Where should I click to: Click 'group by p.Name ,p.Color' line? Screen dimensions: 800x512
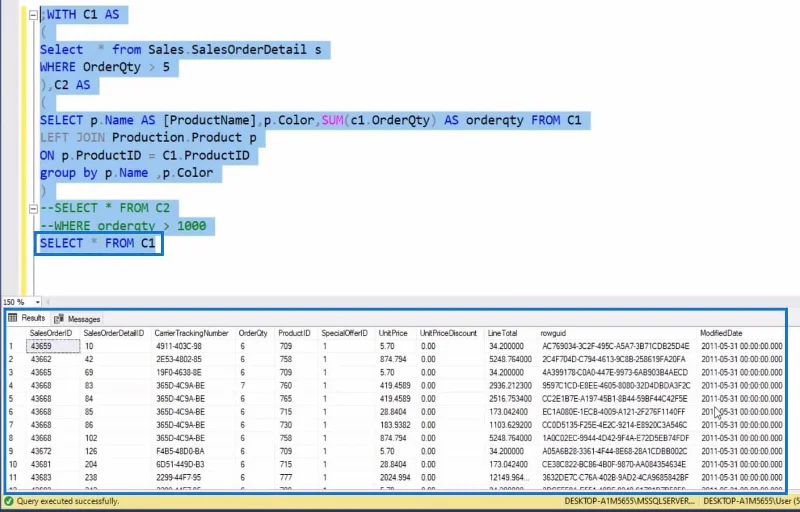click(127, 173)
